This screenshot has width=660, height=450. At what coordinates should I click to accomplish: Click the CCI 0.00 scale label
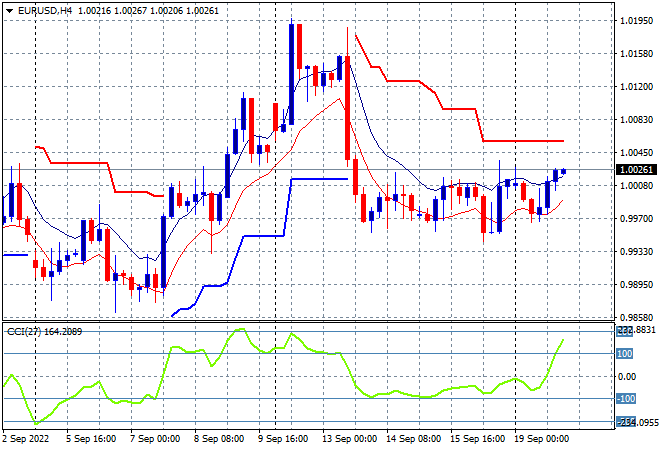click(627, 377)
